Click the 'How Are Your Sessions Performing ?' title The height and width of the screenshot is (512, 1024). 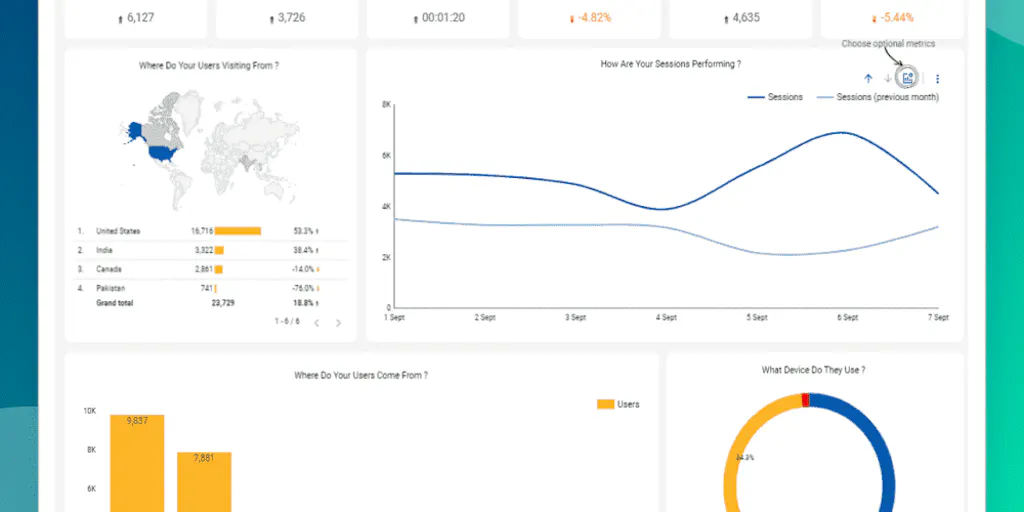[x=671, y=64]
